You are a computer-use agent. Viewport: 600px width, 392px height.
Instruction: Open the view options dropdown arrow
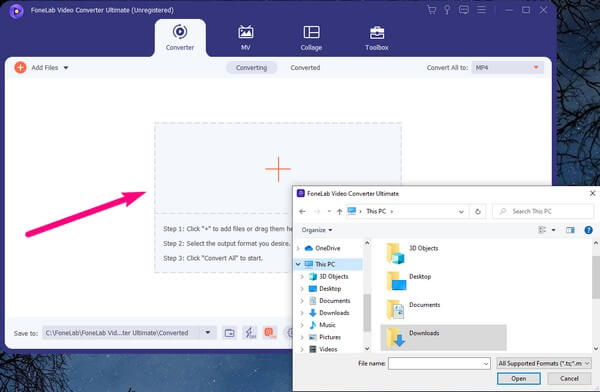(x=553, y=230)
